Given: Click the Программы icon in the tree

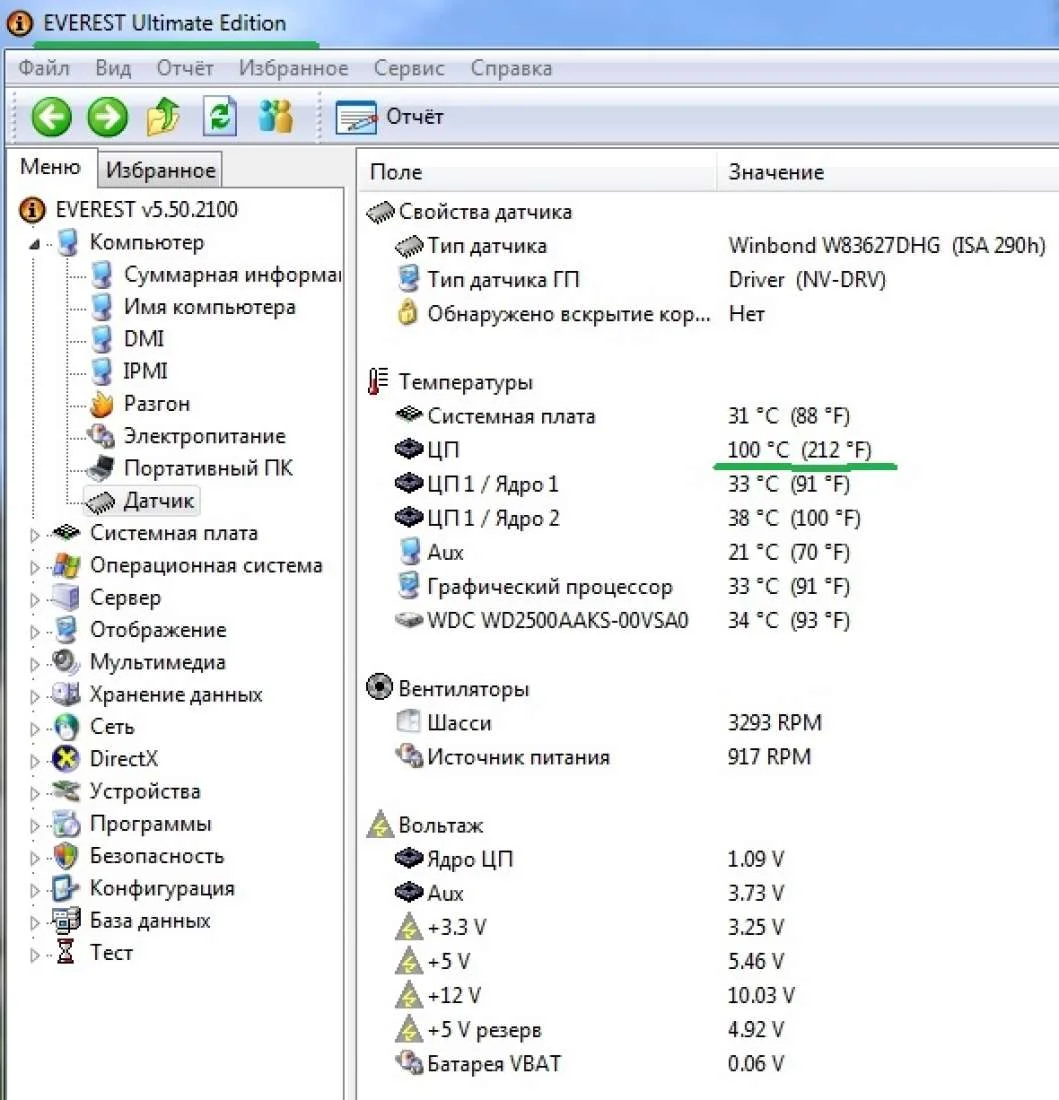Looking at the screenshot, I should pyautogui.click(x=66, y=824).
